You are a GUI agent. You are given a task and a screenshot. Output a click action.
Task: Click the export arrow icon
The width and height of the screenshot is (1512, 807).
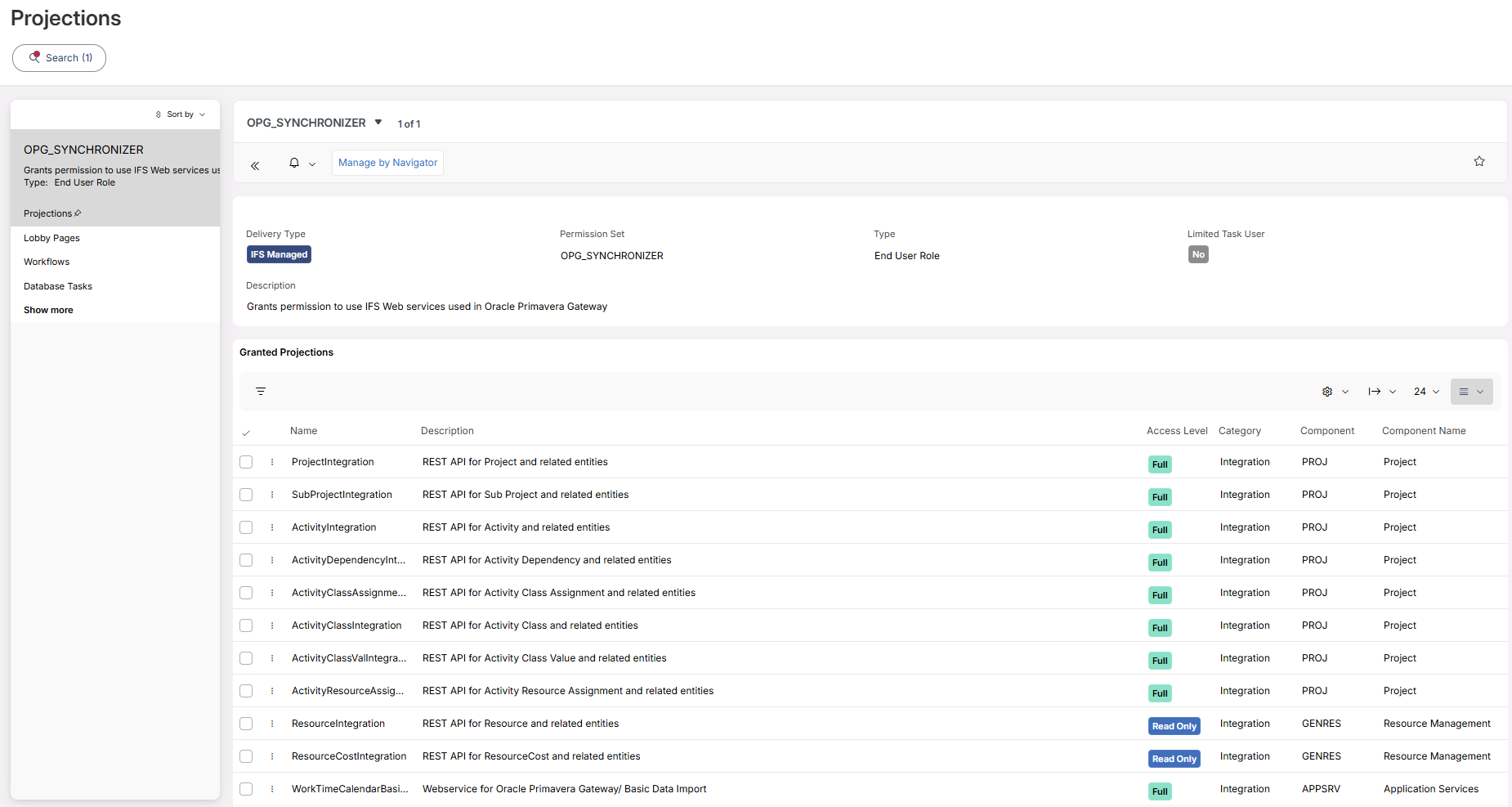1375,392
